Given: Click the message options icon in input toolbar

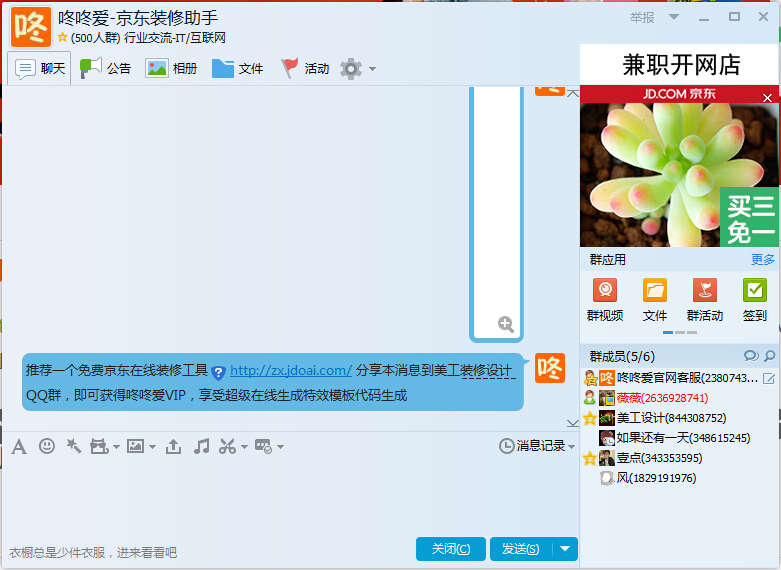Looking at the screenshot, I should [x=263, y=446].
